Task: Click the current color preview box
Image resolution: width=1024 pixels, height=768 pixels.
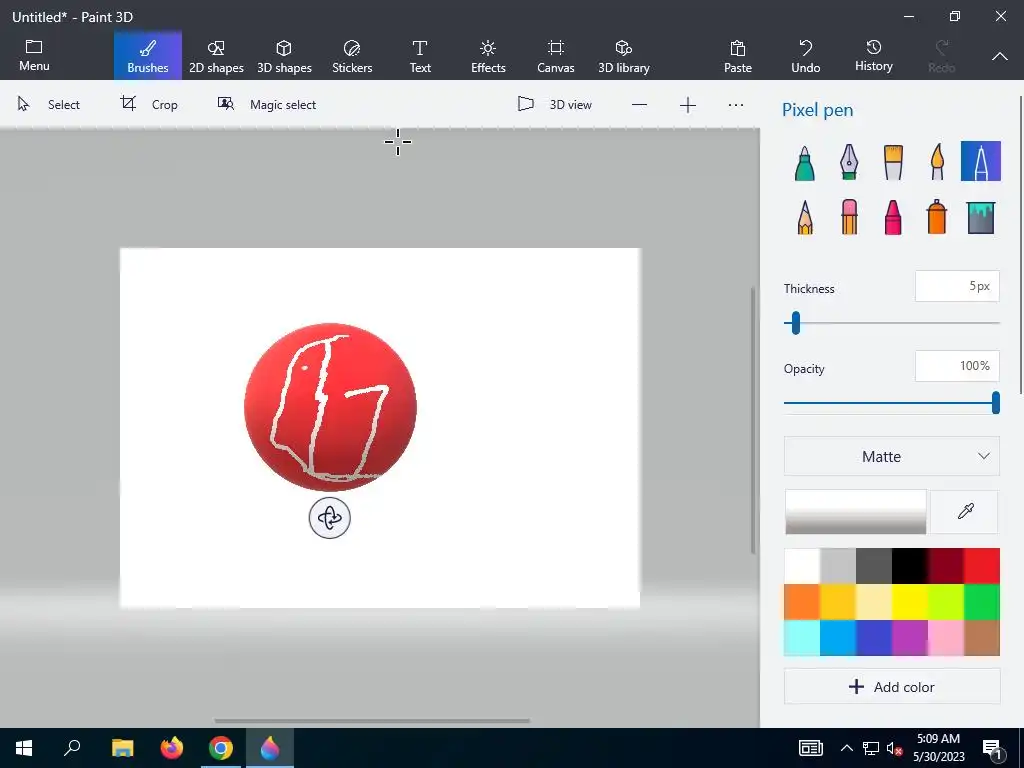Action: click(856, 511)
